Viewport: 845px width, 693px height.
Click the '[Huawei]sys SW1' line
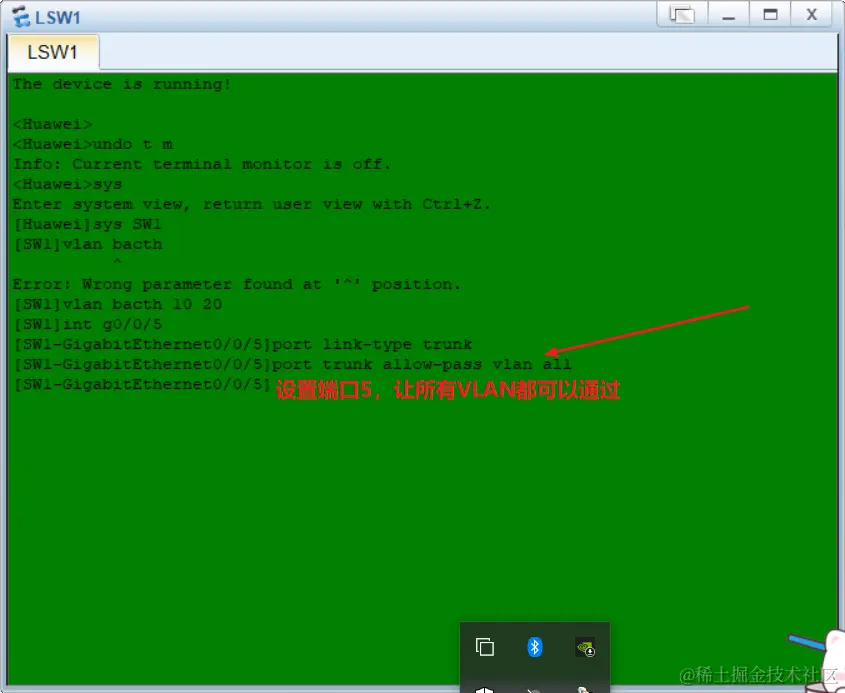coord(87,224)
